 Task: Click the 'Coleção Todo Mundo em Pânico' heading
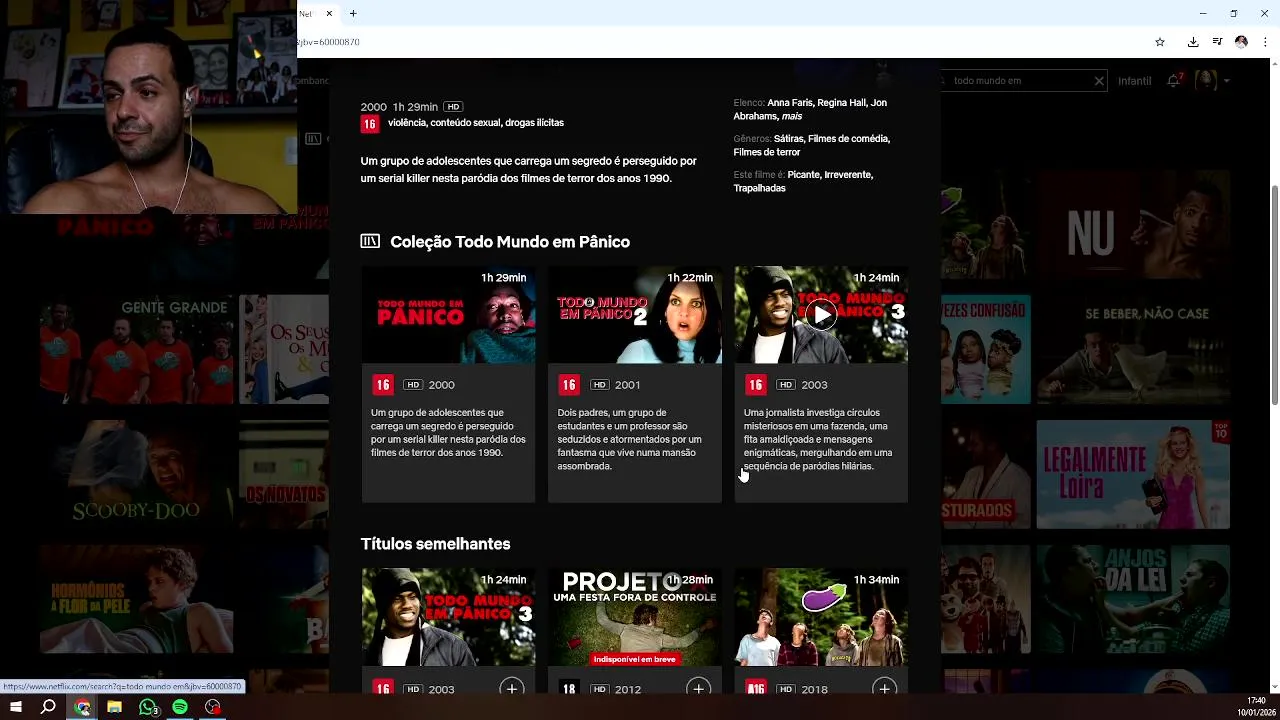pos(510,242)
